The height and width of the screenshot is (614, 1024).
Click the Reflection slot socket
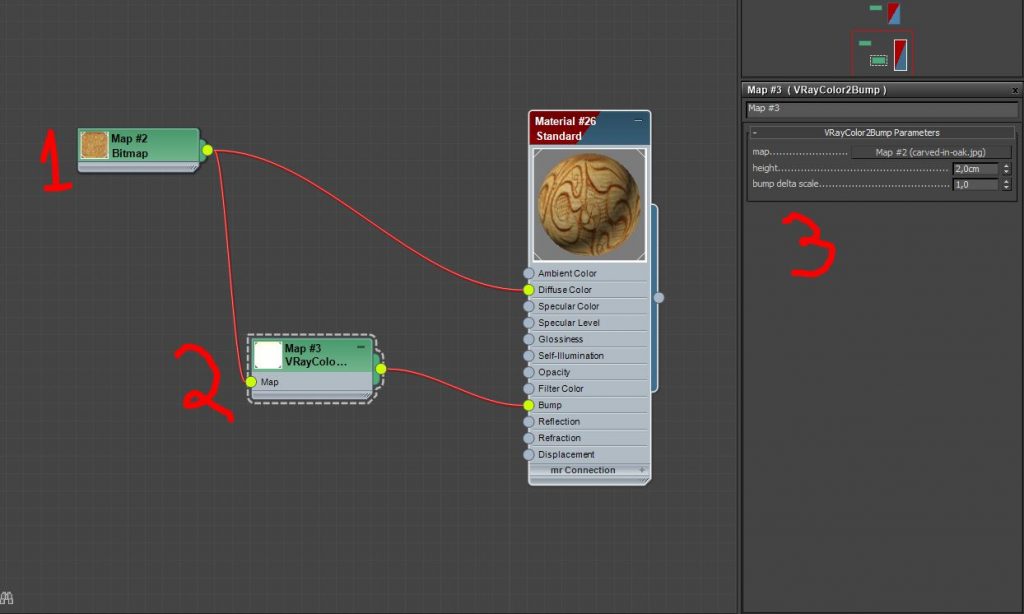click(528, 421)
